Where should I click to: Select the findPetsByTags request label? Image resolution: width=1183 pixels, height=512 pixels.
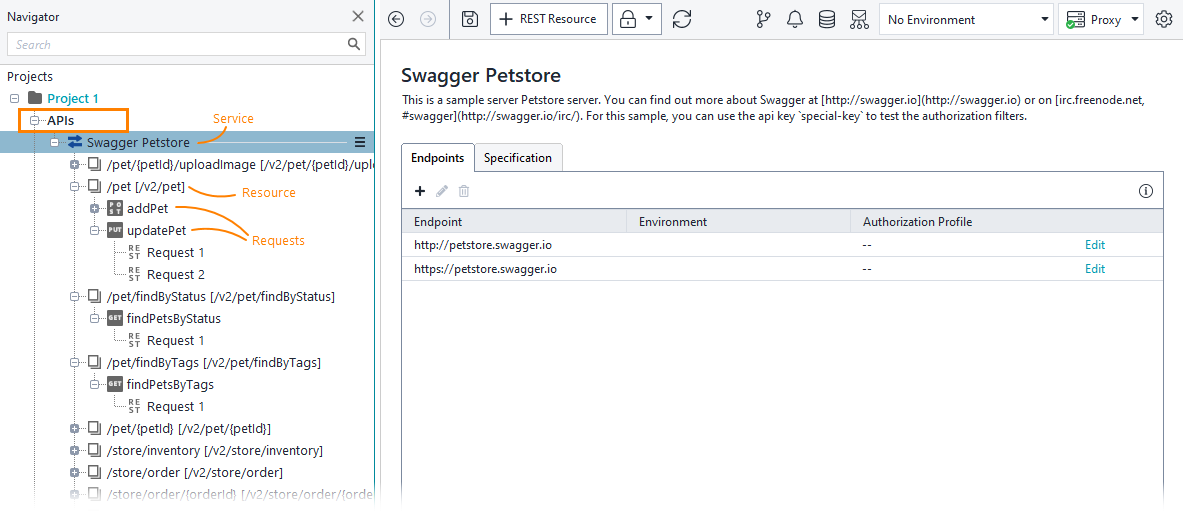point(171,385)
